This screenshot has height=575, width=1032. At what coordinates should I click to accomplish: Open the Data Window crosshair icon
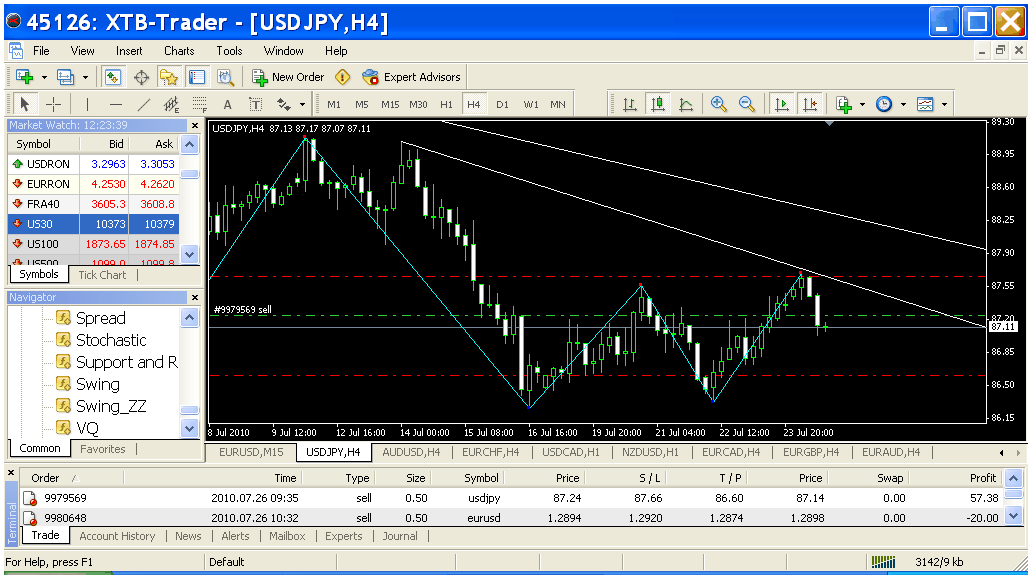click(x=141, y=77)
